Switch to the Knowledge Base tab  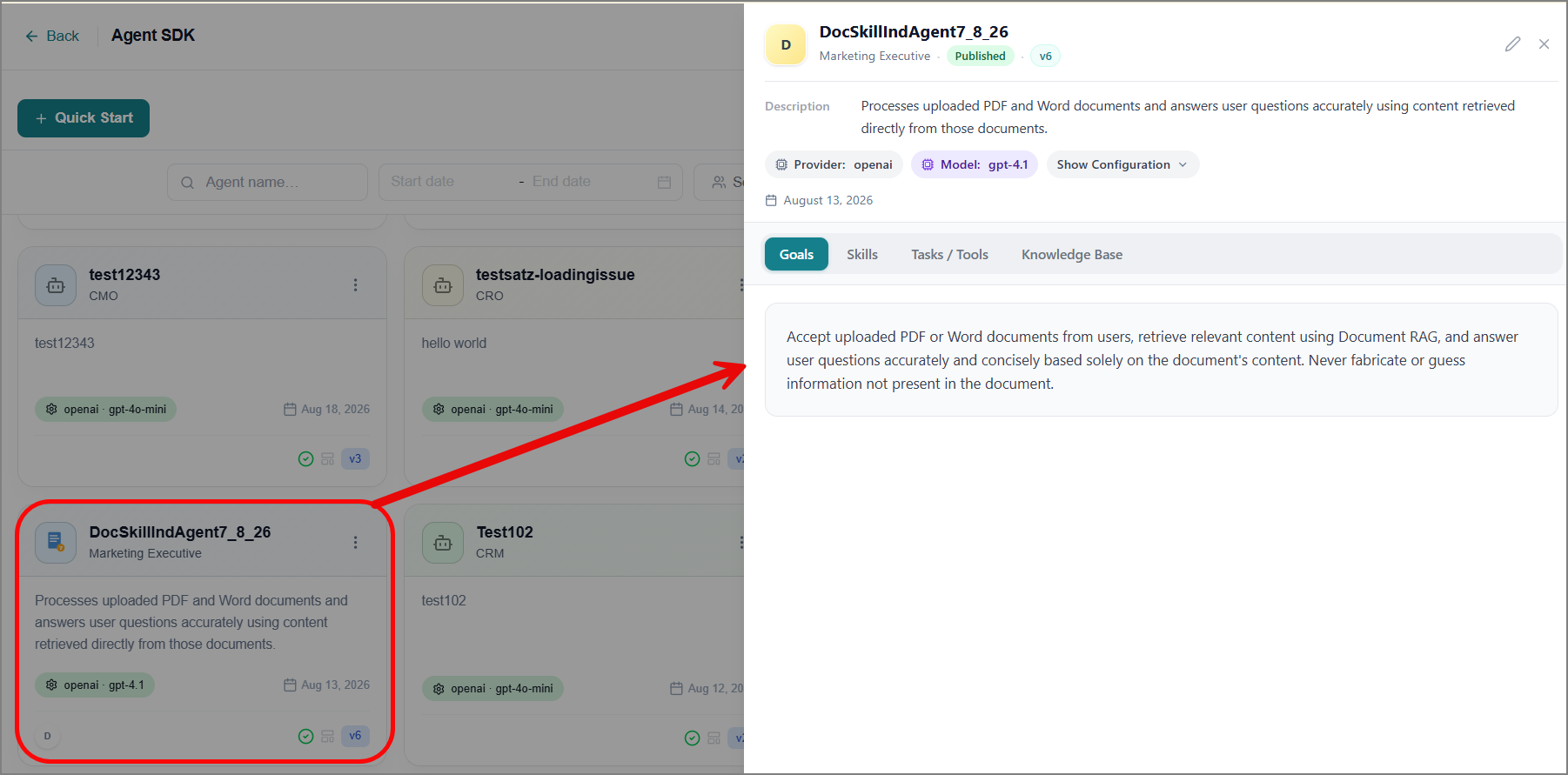1072,254
